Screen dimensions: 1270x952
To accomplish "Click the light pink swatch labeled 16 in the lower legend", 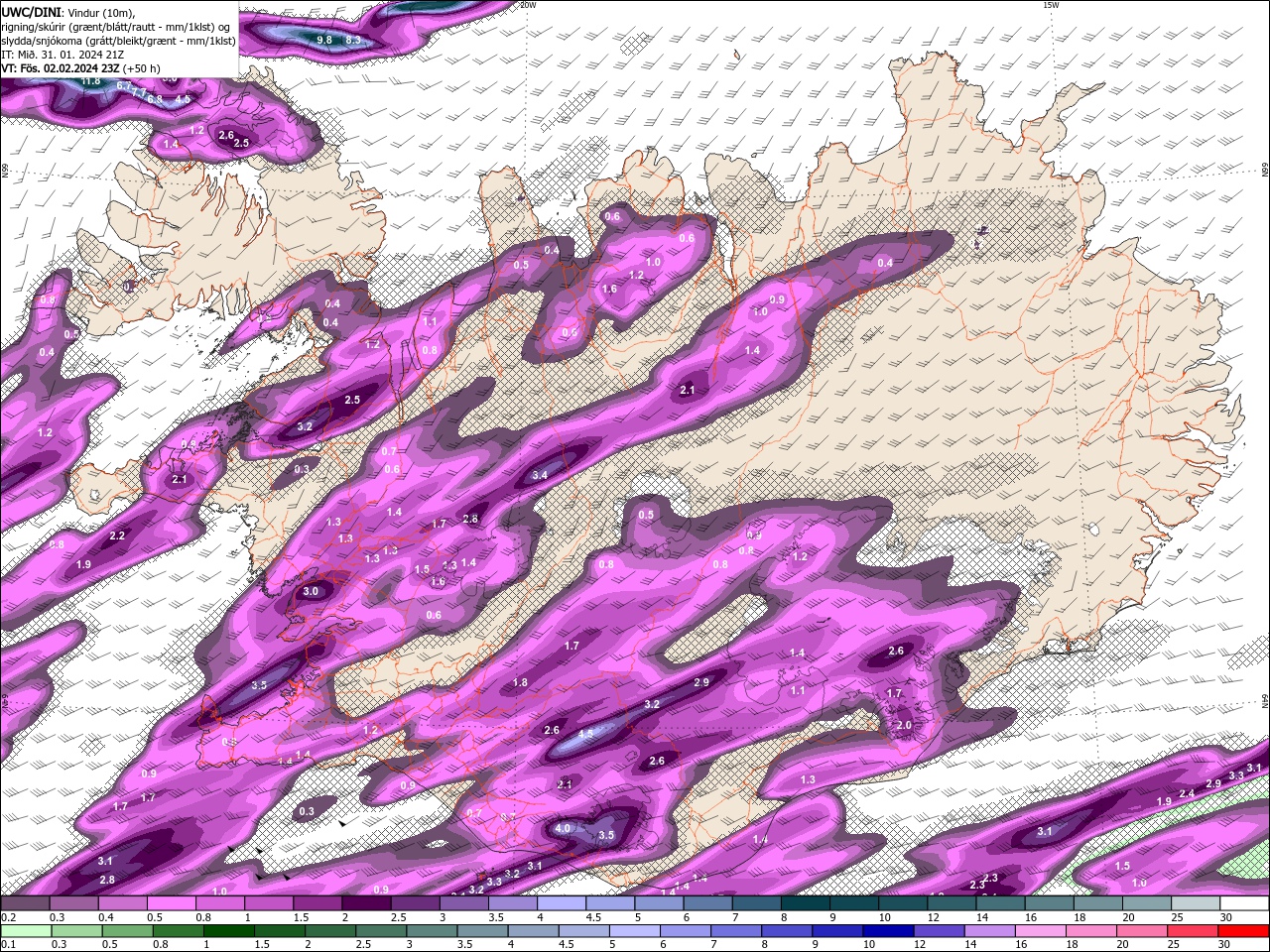I will (x=1041, y=931).
